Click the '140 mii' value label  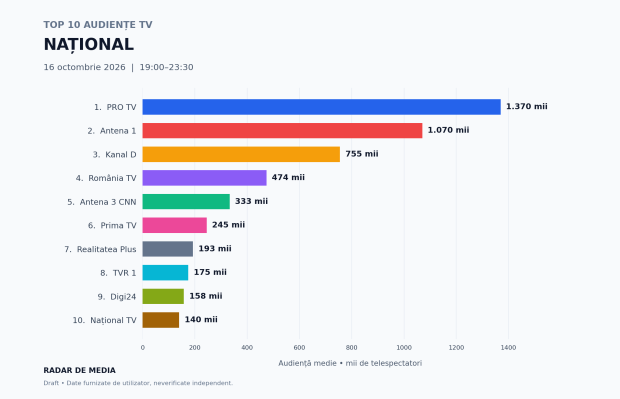[x=201, y=320]
